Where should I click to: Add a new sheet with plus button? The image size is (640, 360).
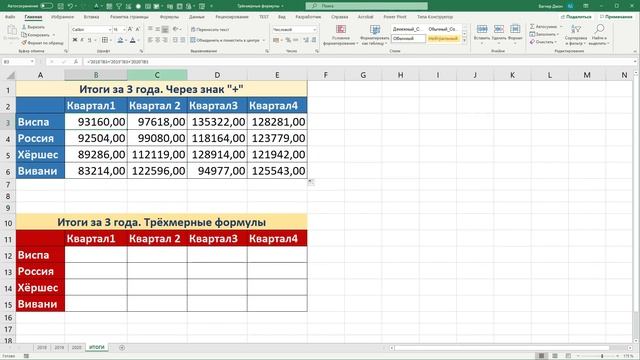pyautogui.click(x=122, y=347)
